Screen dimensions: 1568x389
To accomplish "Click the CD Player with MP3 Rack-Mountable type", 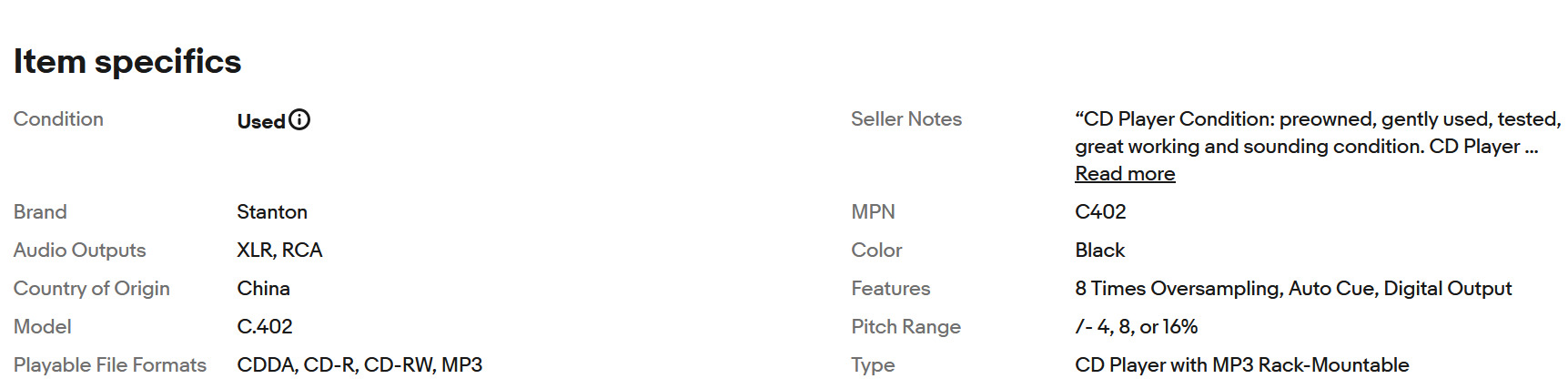I will tap(1241, 365).
